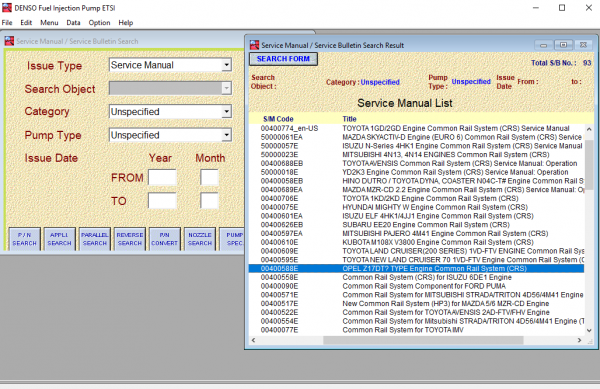
Task: Open the Data menu
Action: pyautogui.click(x=73, y=23)
